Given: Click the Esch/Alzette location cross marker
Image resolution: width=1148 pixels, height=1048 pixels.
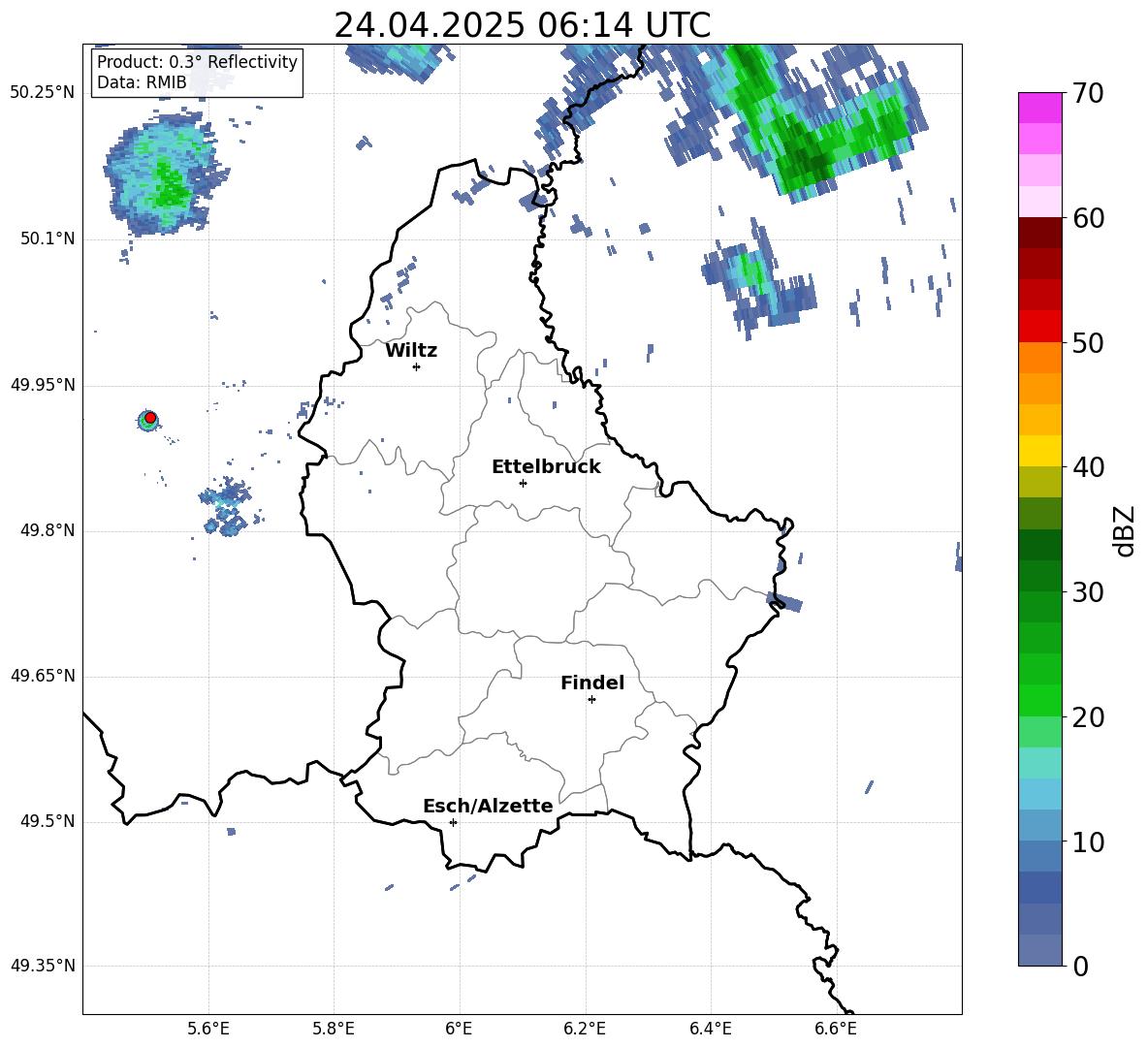Looking at the screenshot, I should coord(453,822).
